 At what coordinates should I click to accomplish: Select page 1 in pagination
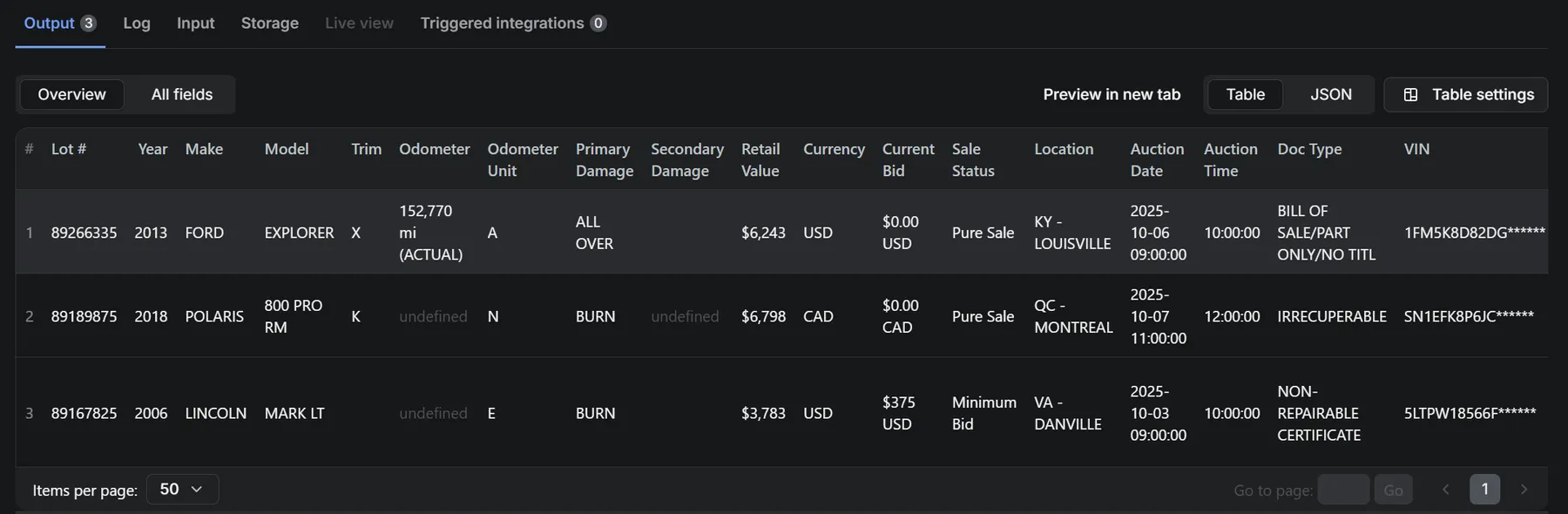(x=1484, y=490)
